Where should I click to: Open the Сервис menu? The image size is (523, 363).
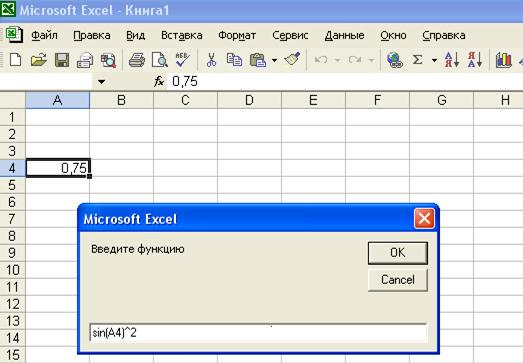[290, 35]
